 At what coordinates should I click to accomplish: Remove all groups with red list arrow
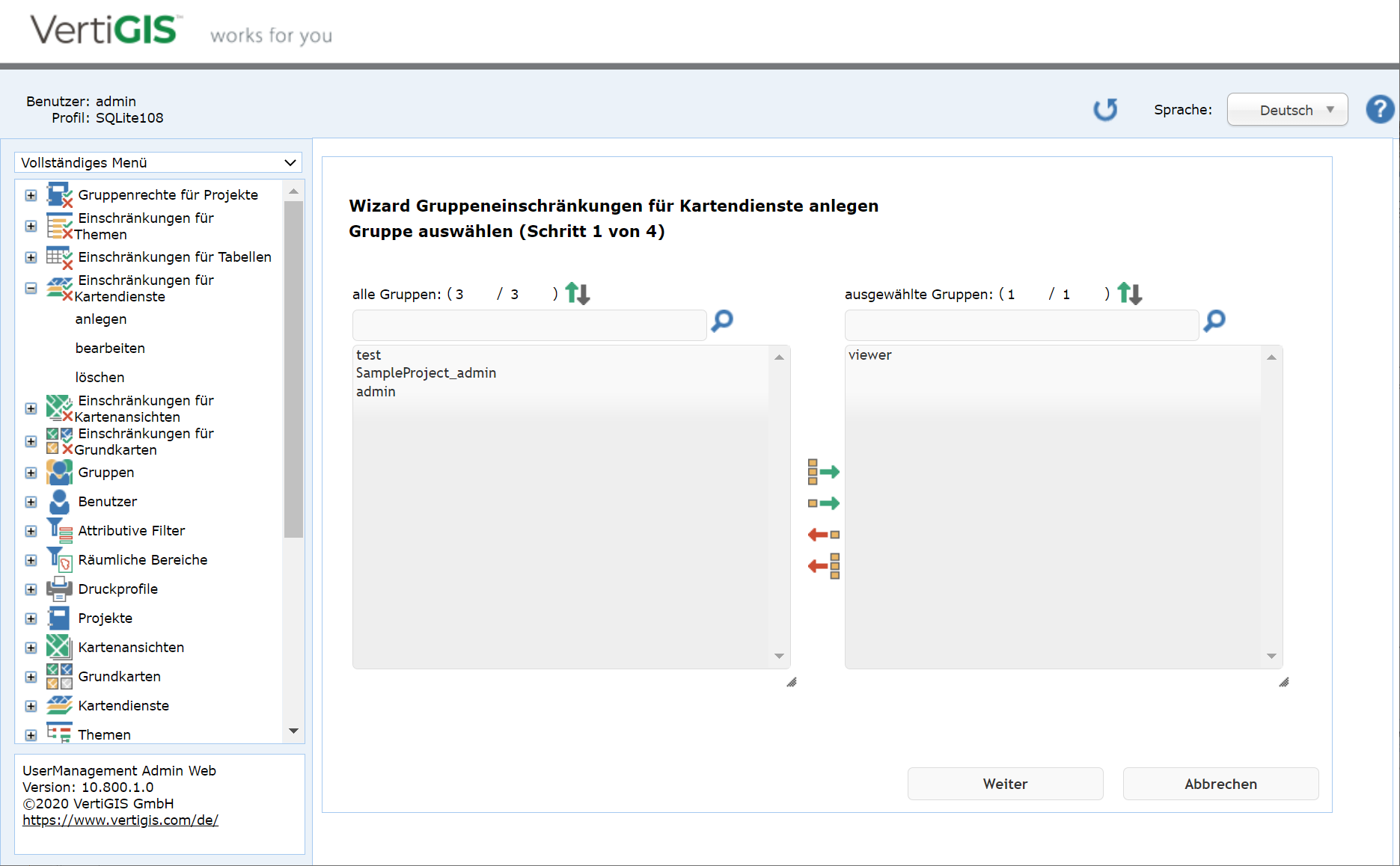point(823,566)
